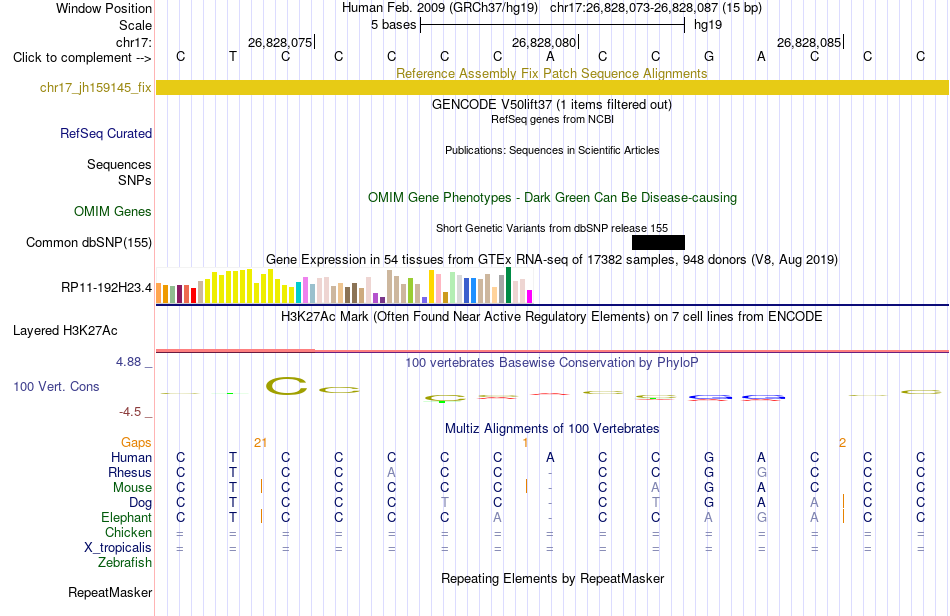Click the G base in complement row
The image size is (950, 616).
click(x=708, y=57)
